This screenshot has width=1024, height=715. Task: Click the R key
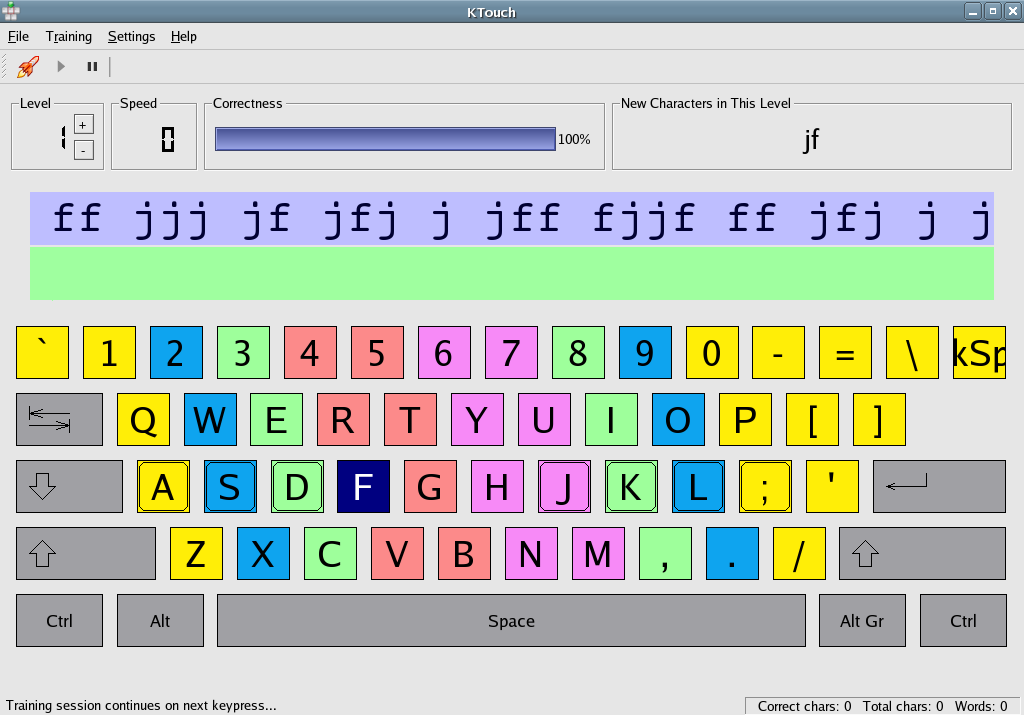[344, 419]
